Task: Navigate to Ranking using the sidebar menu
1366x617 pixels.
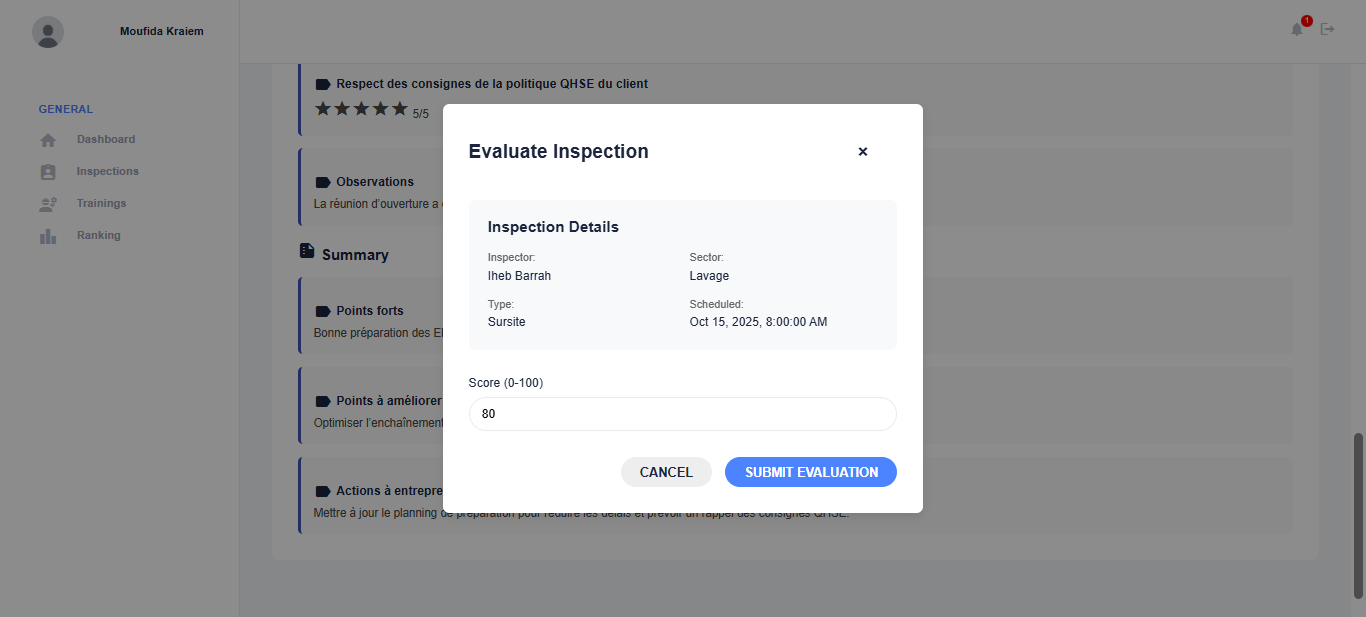Action: (100, 235)
